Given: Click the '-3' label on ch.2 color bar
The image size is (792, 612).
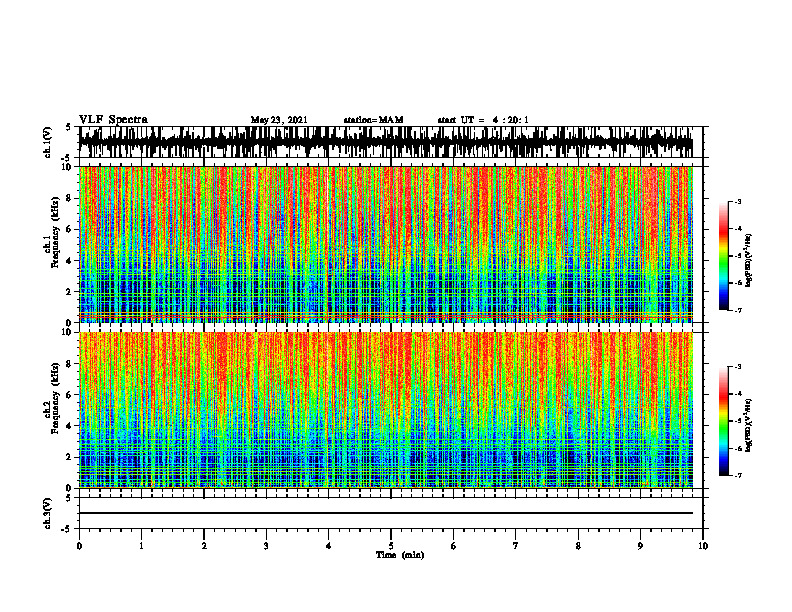Looking at the screenshot, I should (738, 367).
